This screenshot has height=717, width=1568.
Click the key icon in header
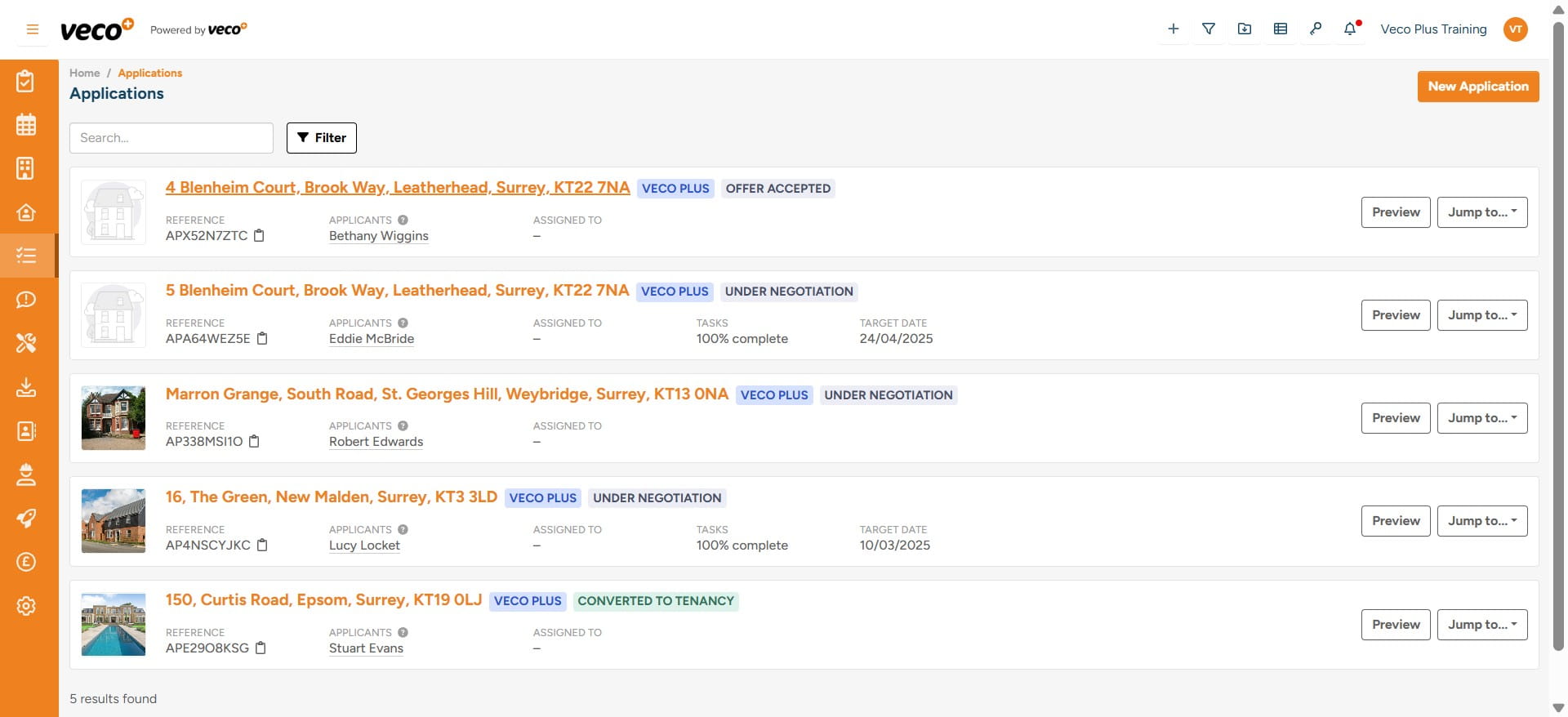(1316, 29)
